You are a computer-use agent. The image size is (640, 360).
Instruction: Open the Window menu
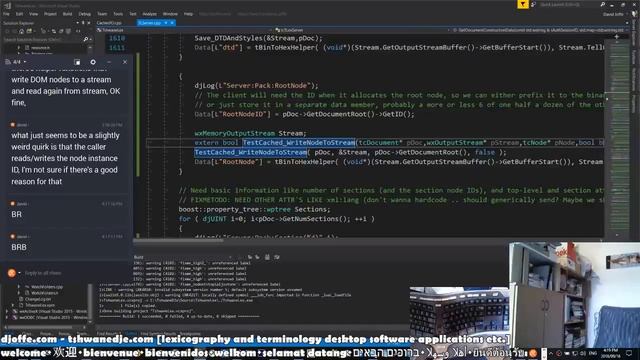click(170, 14)
